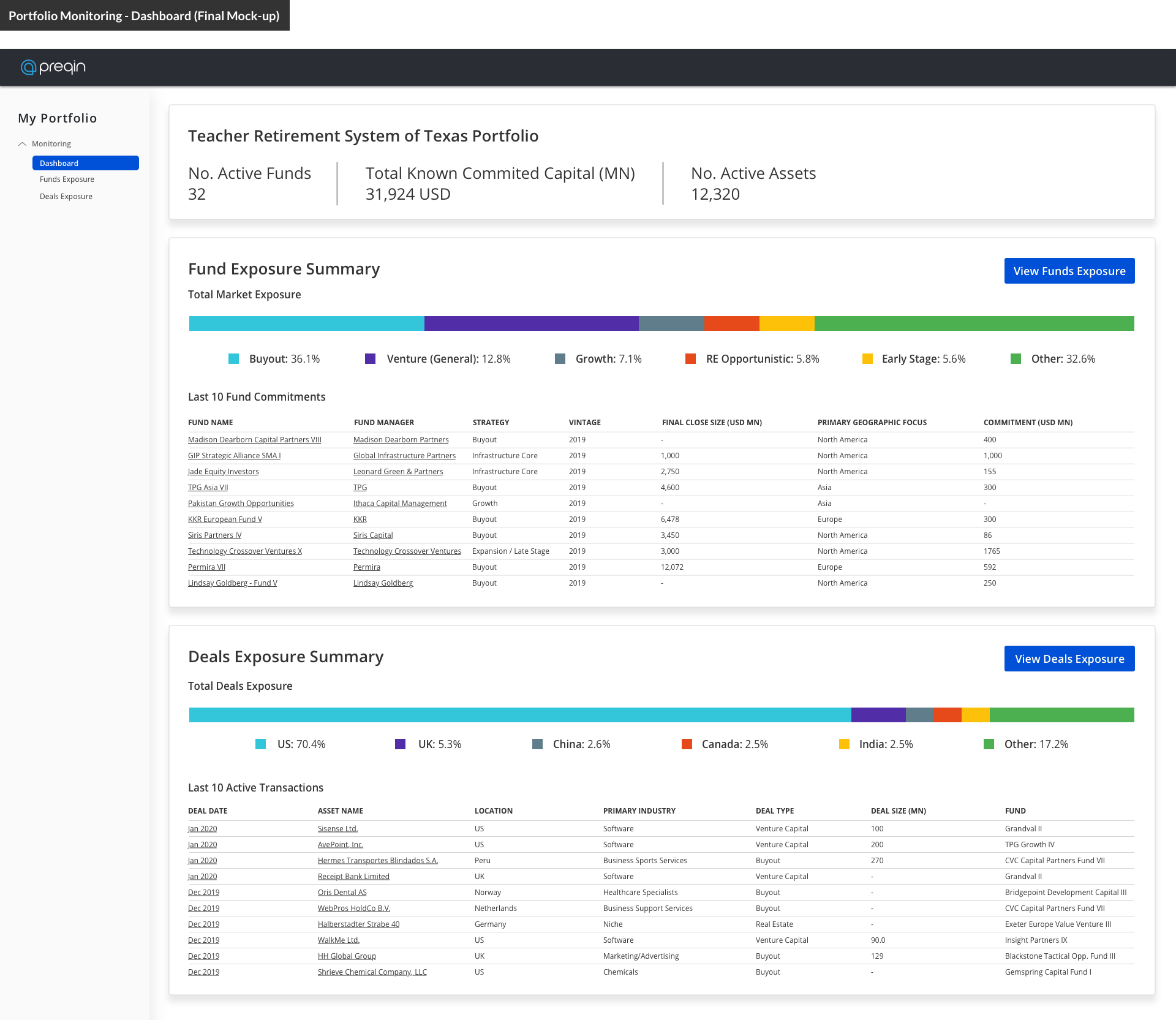
Task: Open WebPros HoldCo B.V. asset link
Action: pos(354,909)
